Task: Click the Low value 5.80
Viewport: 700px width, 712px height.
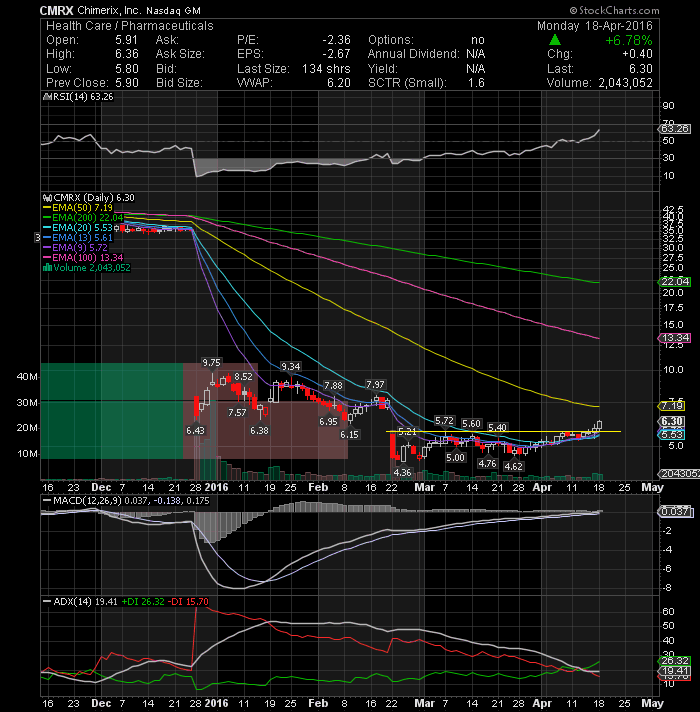Action: [x=127, y=69]
